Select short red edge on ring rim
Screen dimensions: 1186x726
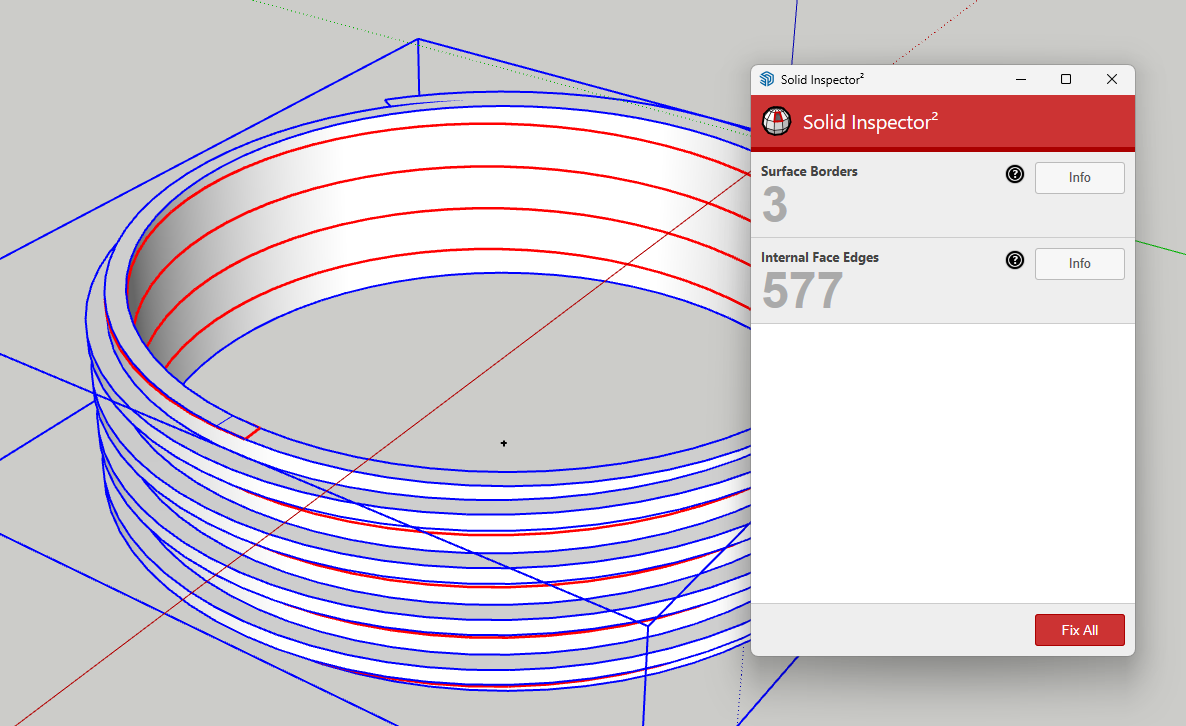tap(253, 433)
